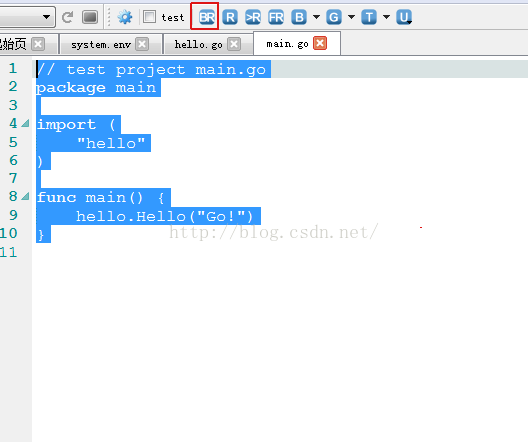The width and height of the screenshot is (528, 442).
Task: Click the >R run-in-terminal icon
Action: [253, 17]
